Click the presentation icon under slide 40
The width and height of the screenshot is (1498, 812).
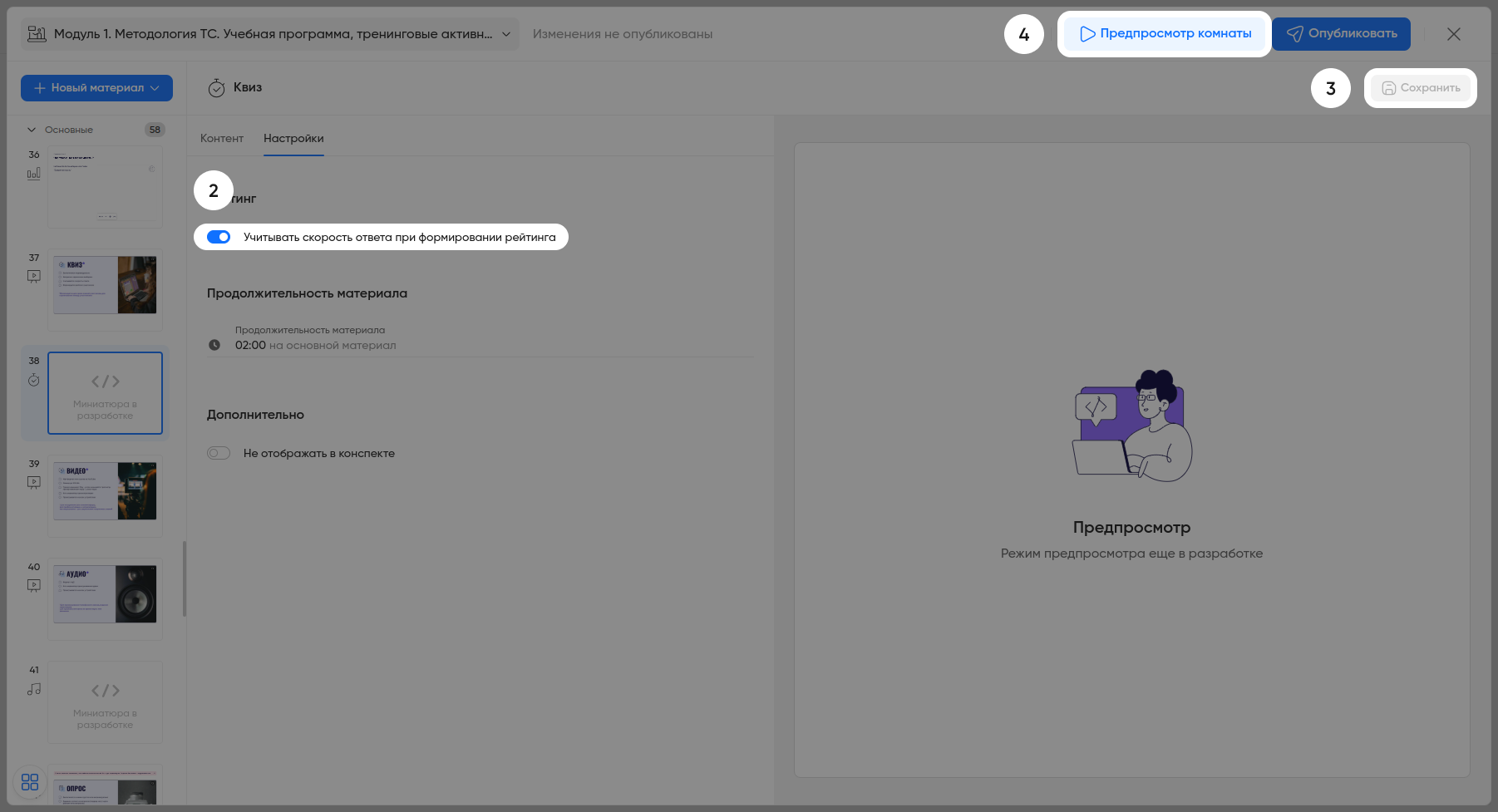33,585
